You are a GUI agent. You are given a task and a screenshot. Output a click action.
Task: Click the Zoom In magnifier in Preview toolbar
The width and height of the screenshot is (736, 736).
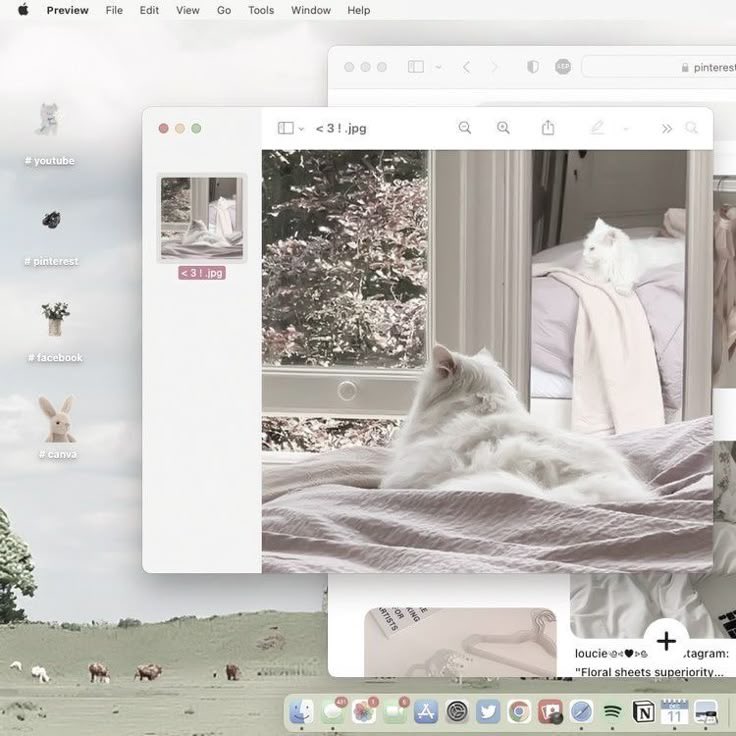pyautogui.click(x=503, y=128)
